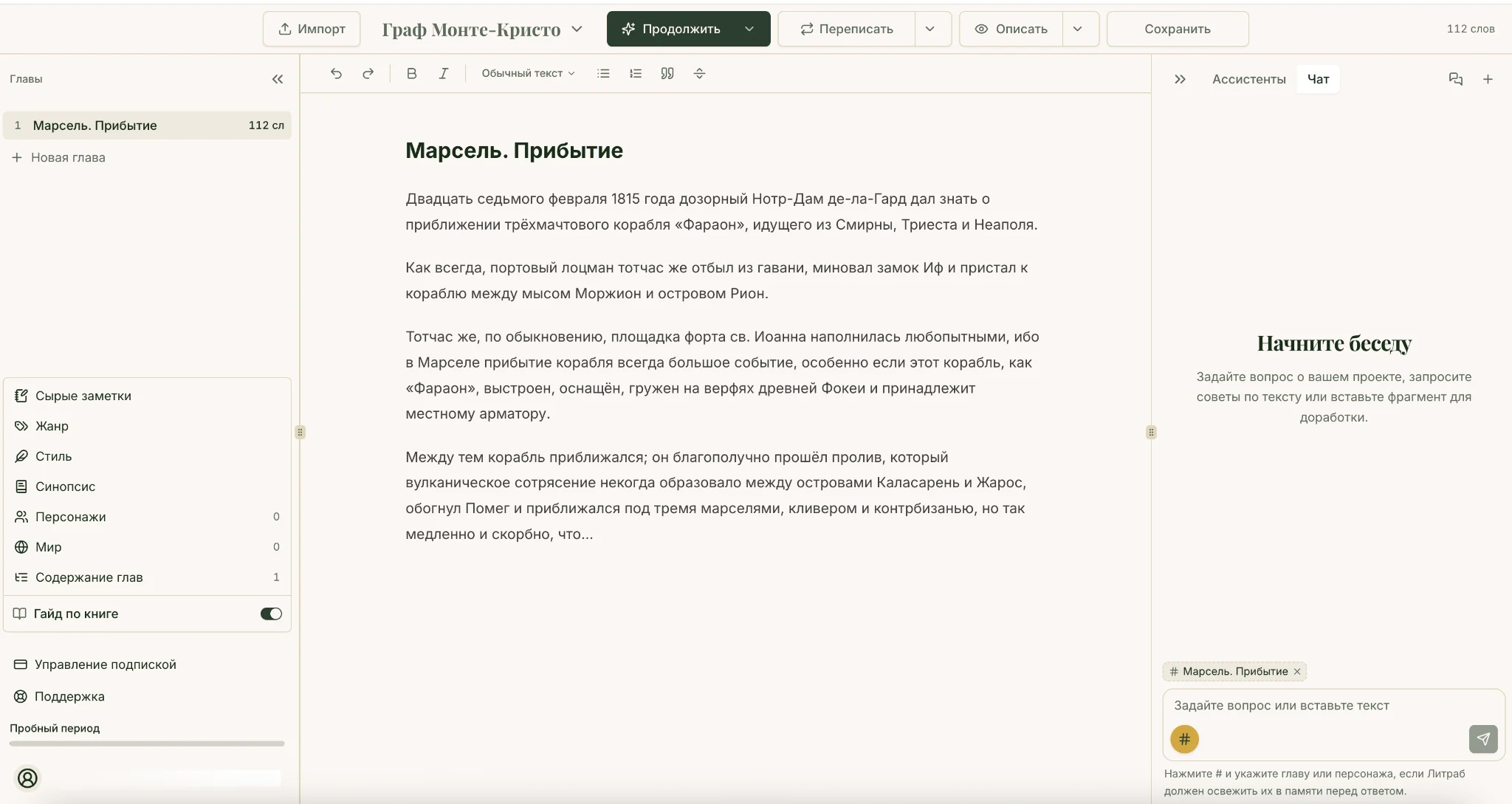Viewport: 1512px width, 804px height.
Task: Apply blockquote formatting
Action: 667,73
